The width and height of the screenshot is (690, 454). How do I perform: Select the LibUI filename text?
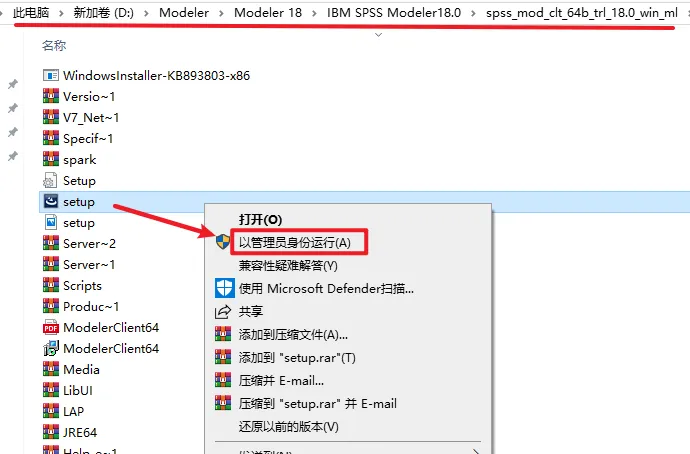point(78,391)
